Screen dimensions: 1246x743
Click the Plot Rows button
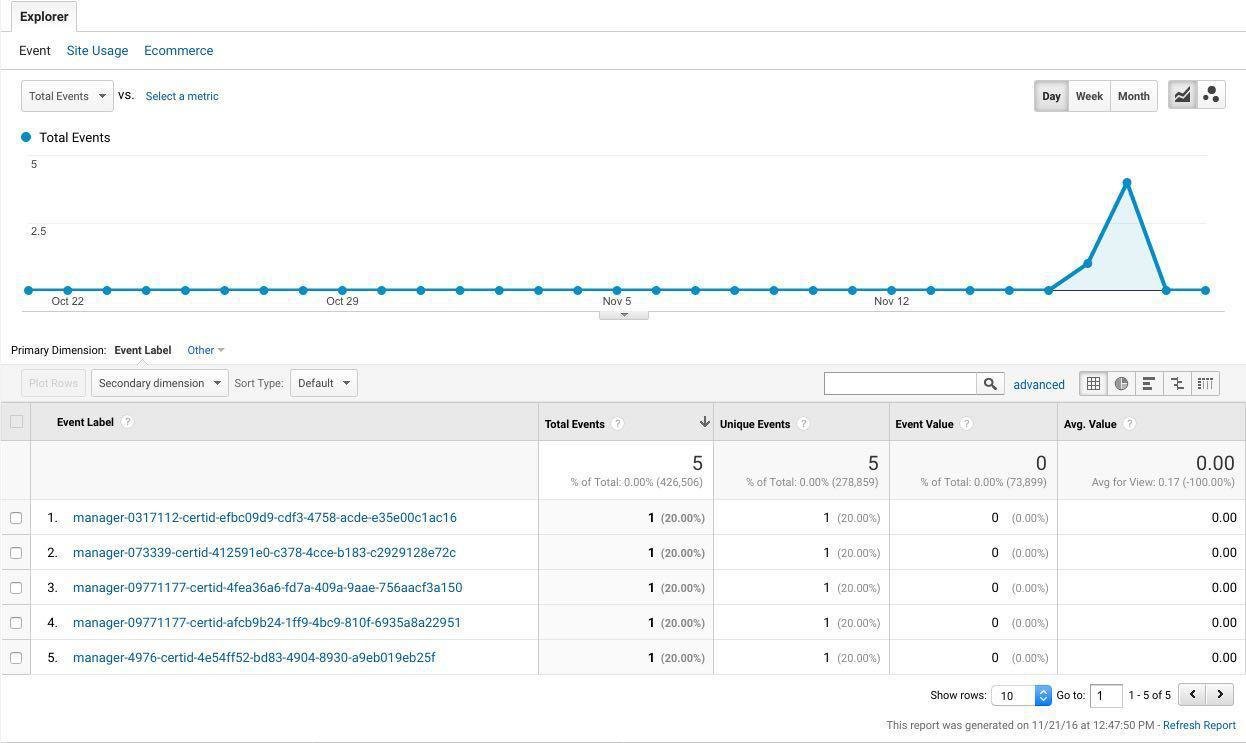tap(53, 383)
